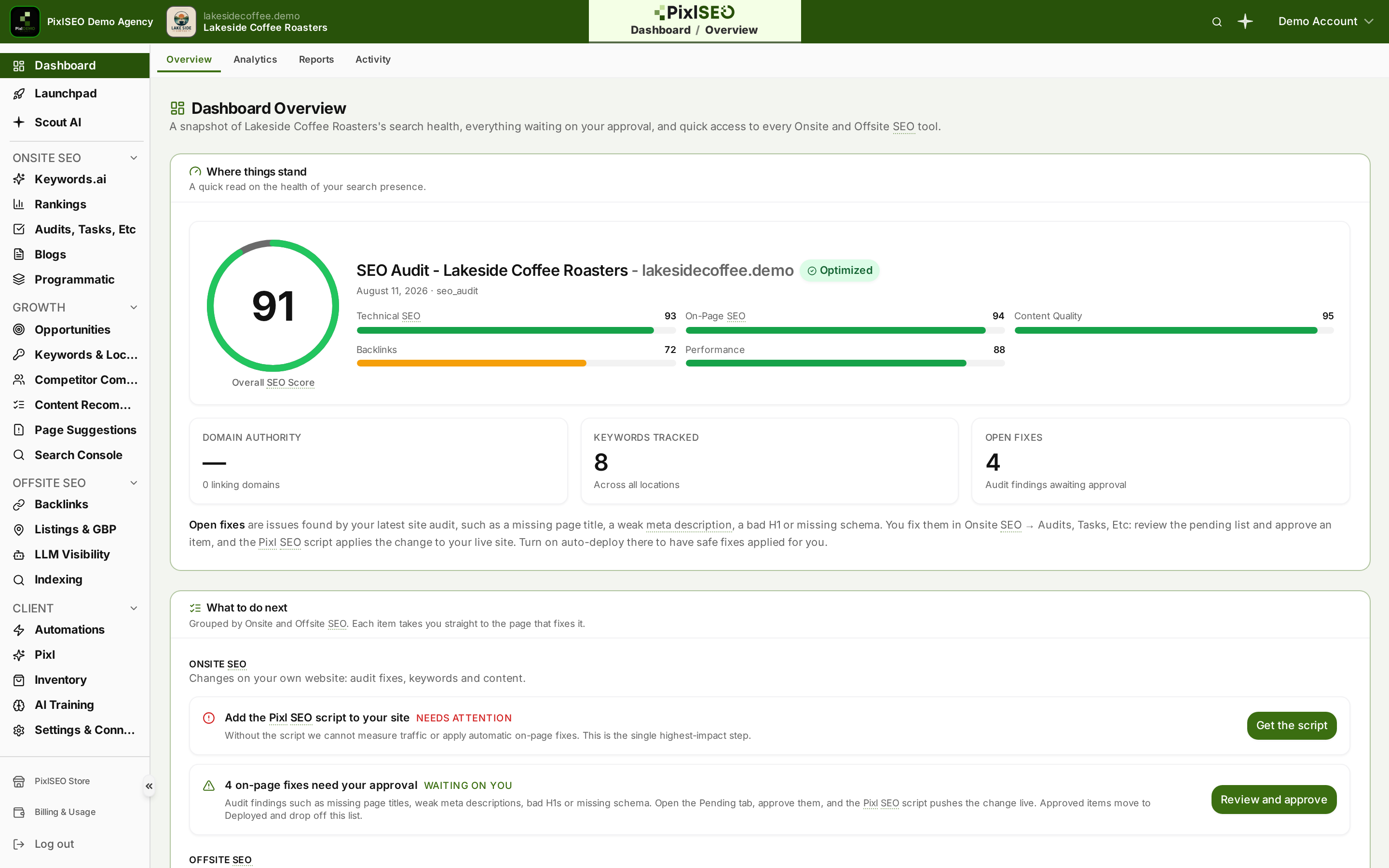The width and height of the screenshot is (1389, 868).
Task: Collapse the ONSITE SEO section
Action: (x=134, y=158)
